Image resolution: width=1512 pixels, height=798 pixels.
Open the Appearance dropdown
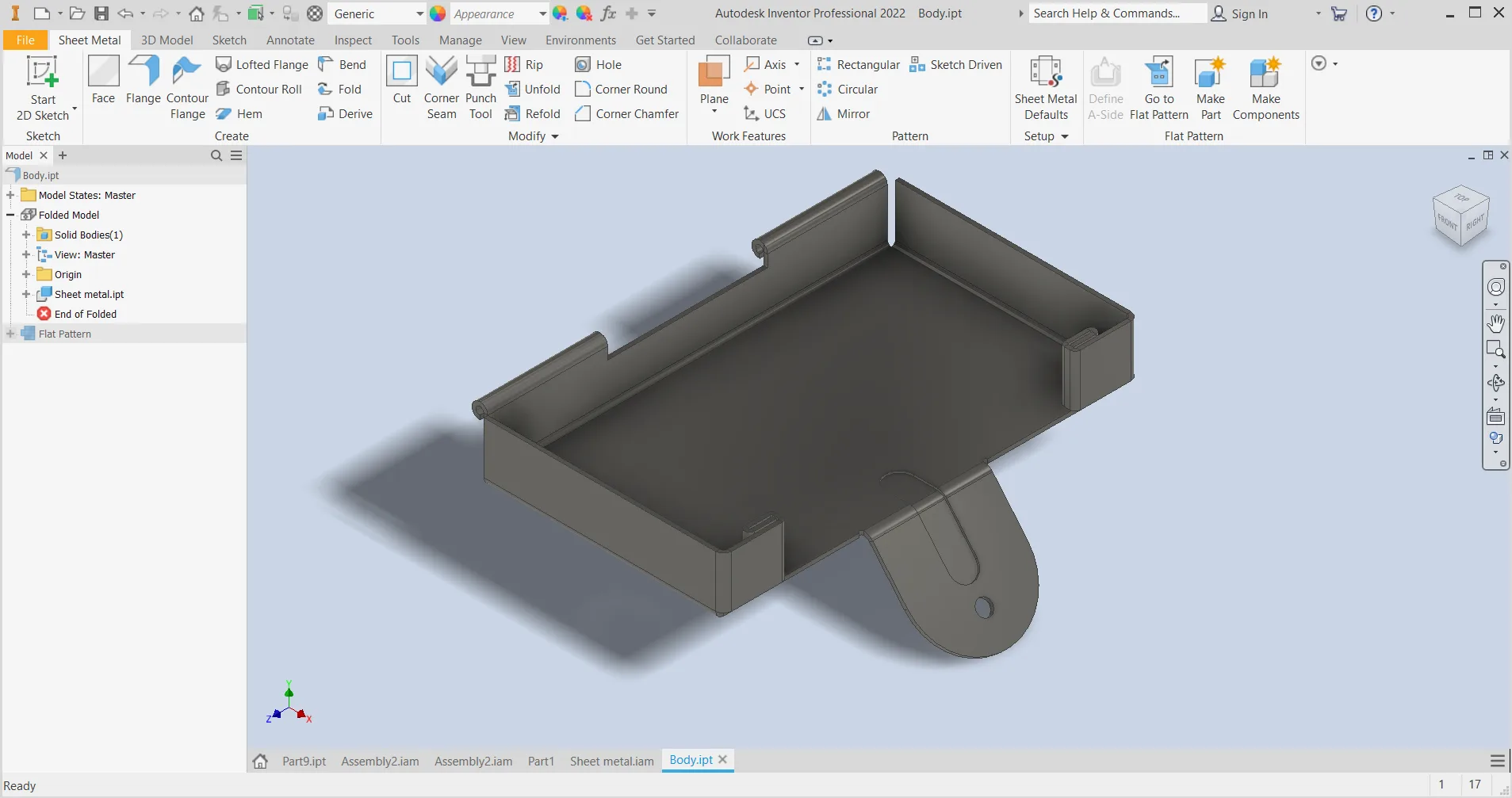coord(542,13)
